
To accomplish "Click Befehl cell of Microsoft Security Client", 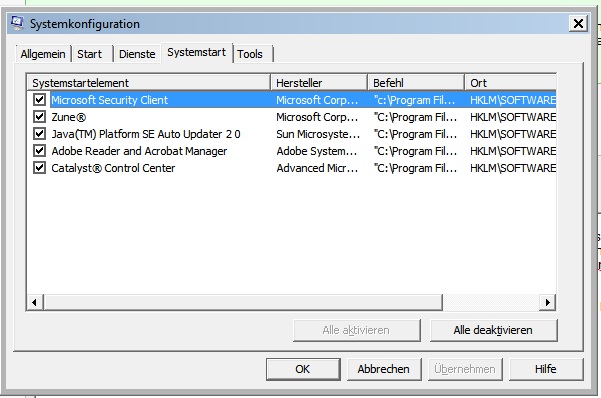I will (x=415, y=100).
